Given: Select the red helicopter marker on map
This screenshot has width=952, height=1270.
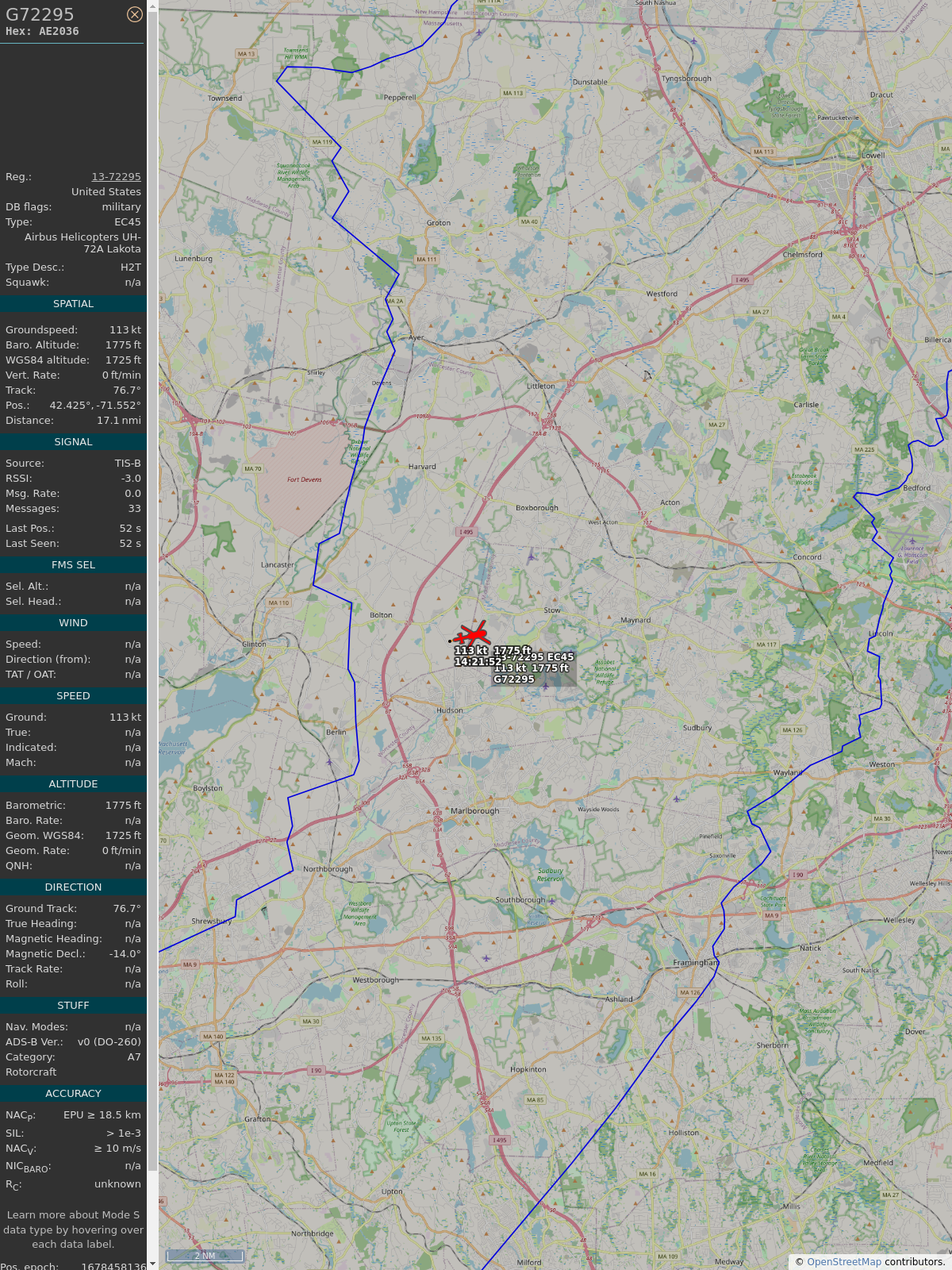Looking at the screenshot, I should click(x=473, y=635).
